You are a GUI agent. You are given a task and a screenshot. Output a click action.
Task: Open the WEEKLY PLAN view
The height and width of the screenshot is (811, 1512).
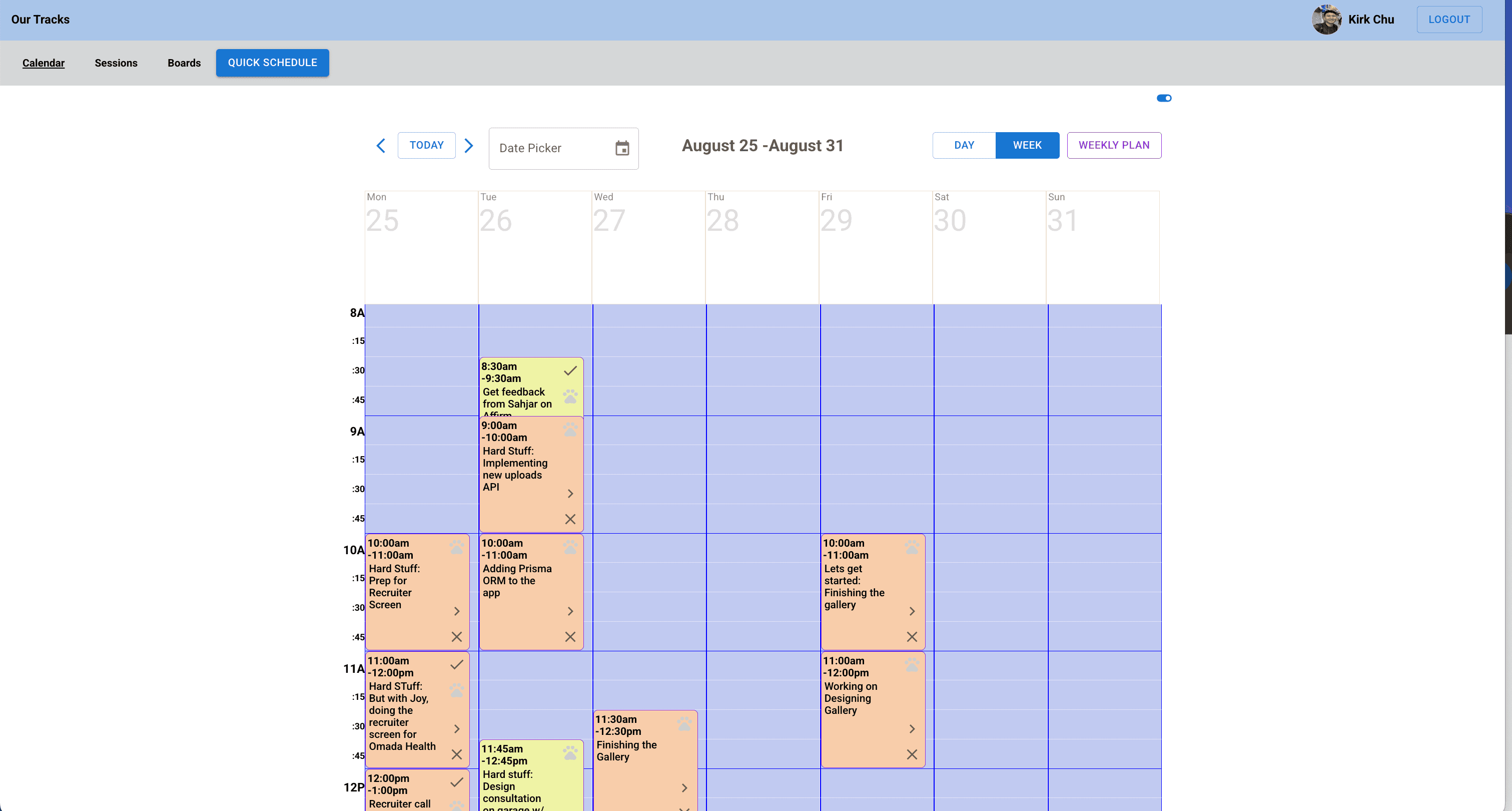coord(1113,145)
